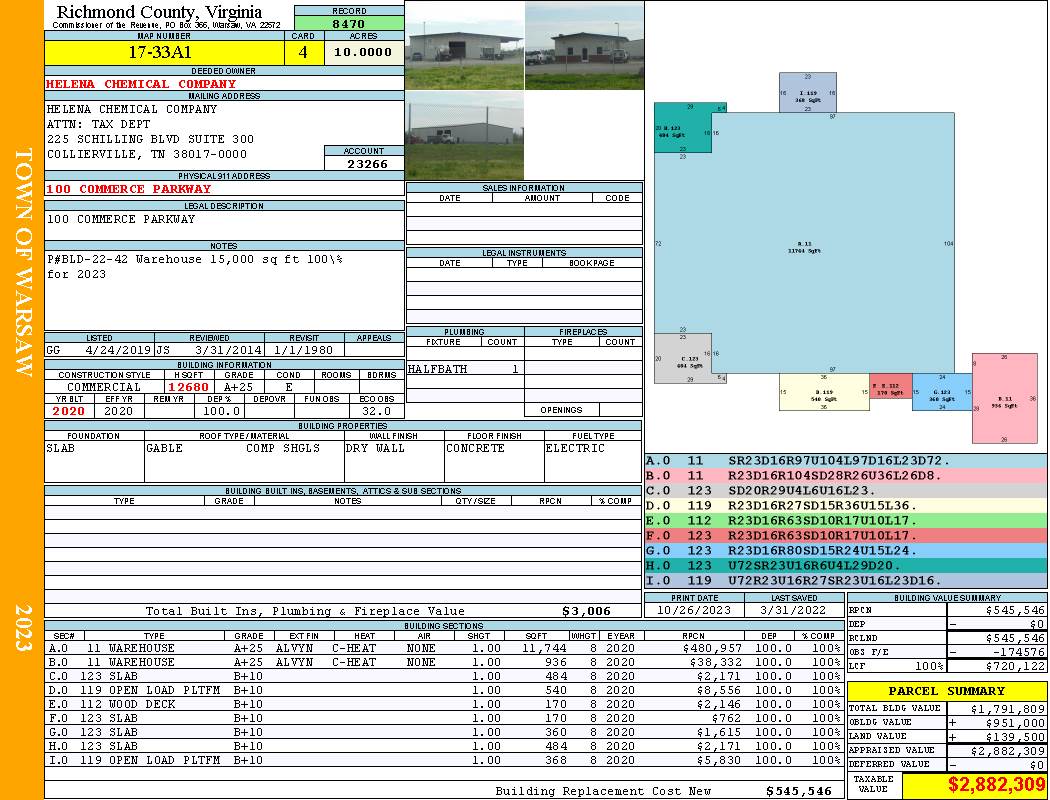Click the H SQFT value 12680

[188, 386]
